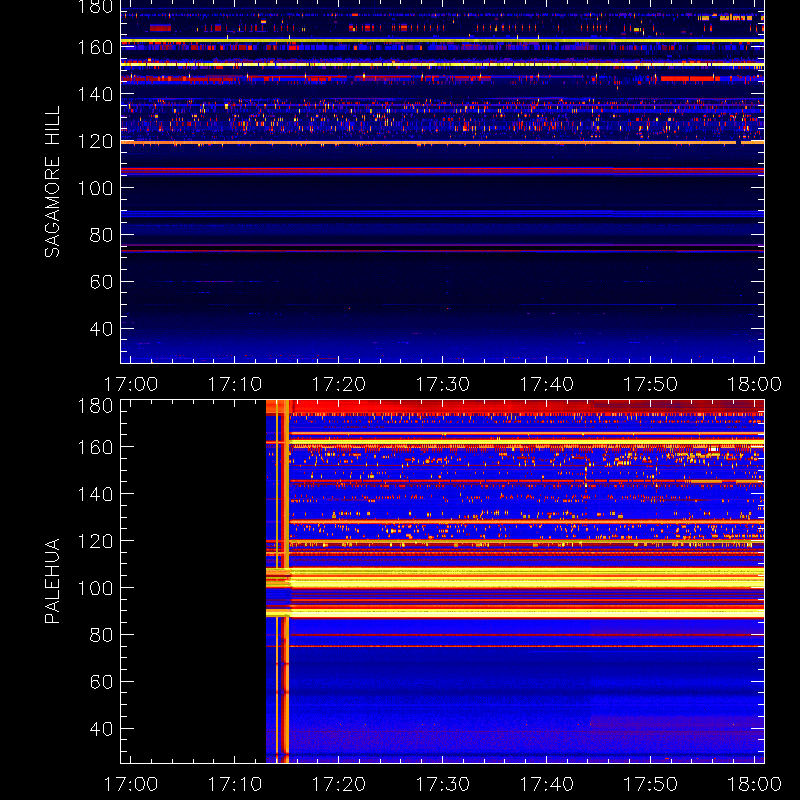Click 17:50 time label of Palehua plot
The height and width of the screenshot is (800, 800).
[x=651, y=784]
